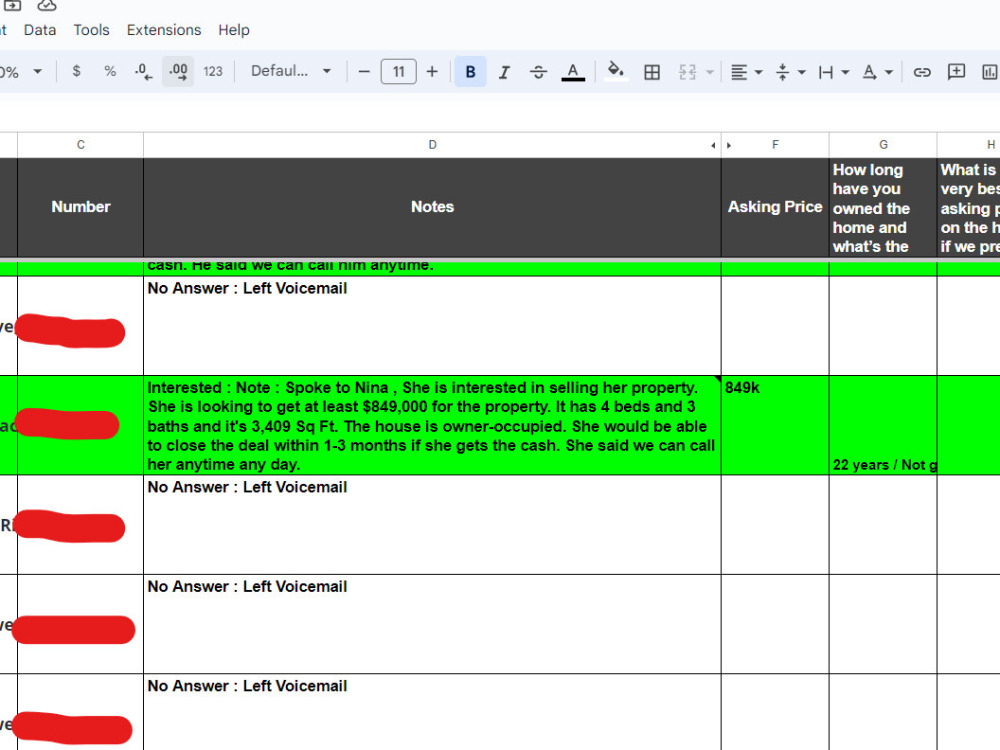Open the text color picker

point(573,71)
